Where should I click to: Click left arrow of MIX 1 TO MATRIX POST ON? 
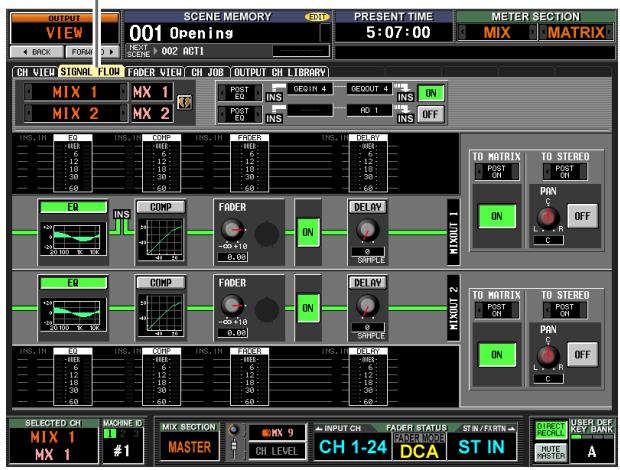click(x=479, y=172)
